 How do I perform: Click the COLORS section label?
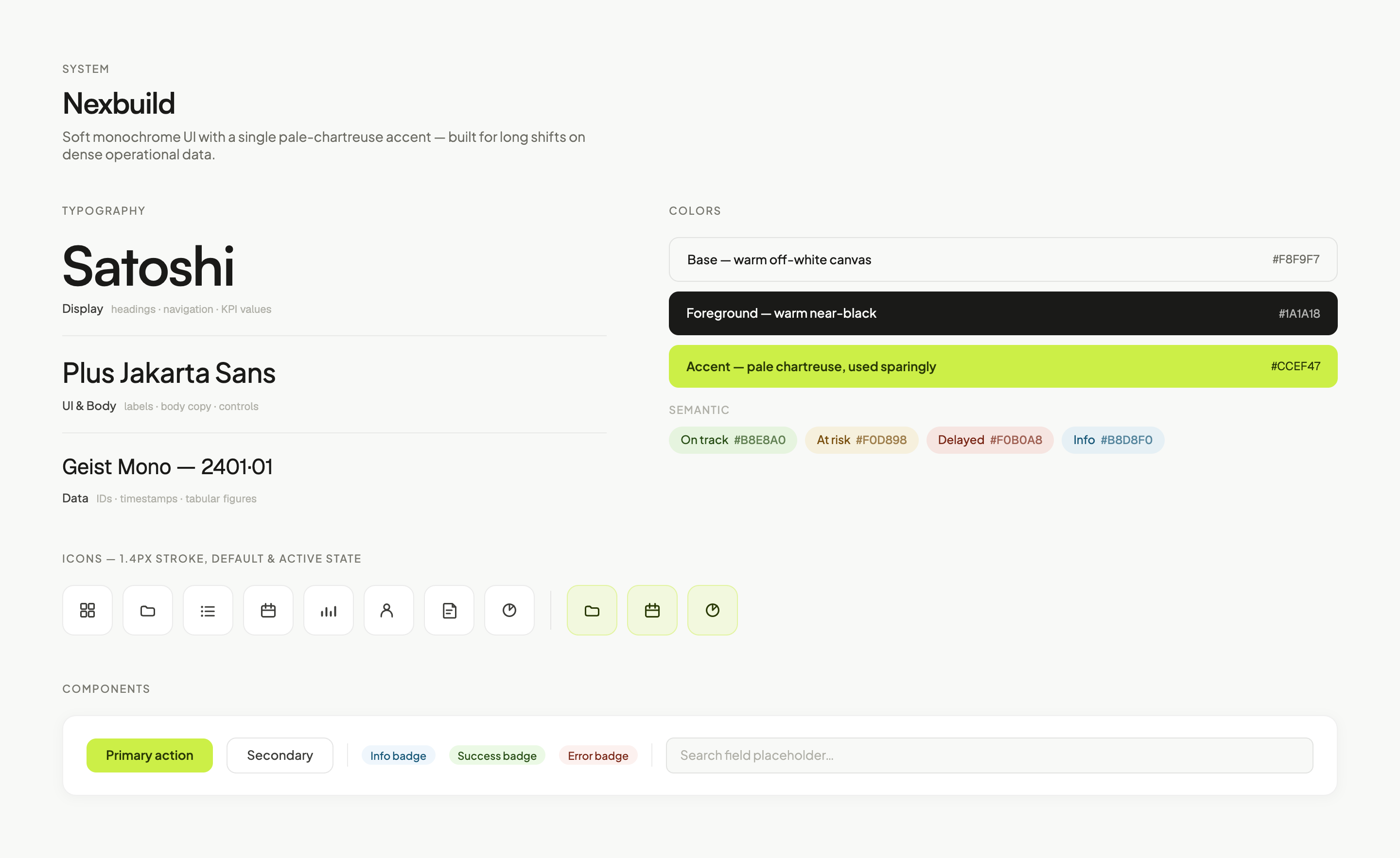[695, 211]
